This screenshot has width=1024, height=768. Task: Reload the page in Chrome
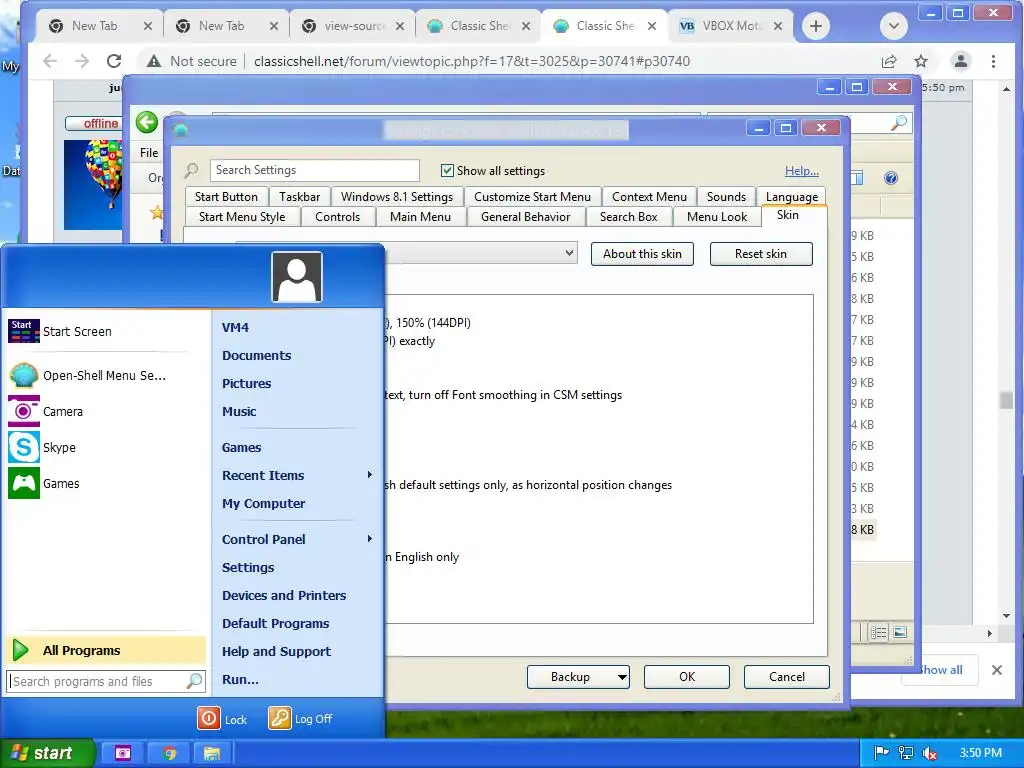(x=114, y=61)
